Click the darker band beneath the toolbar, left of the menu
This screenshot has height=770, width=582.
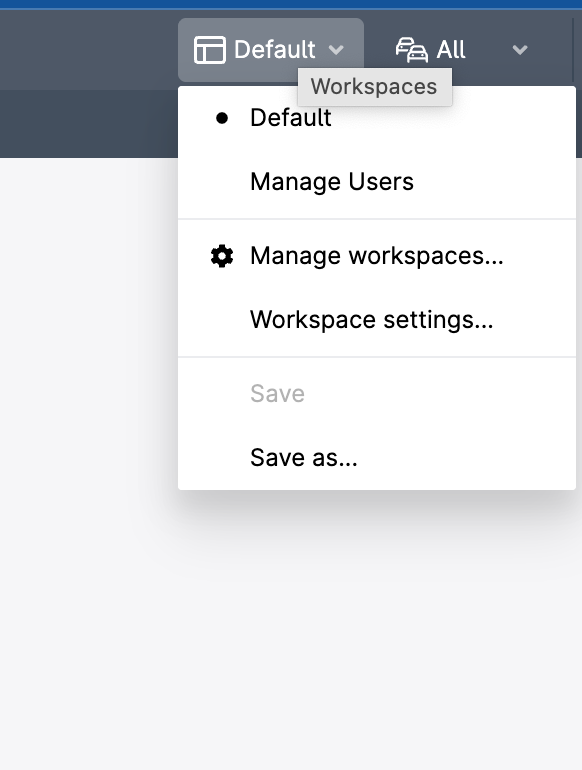point(88,123)
